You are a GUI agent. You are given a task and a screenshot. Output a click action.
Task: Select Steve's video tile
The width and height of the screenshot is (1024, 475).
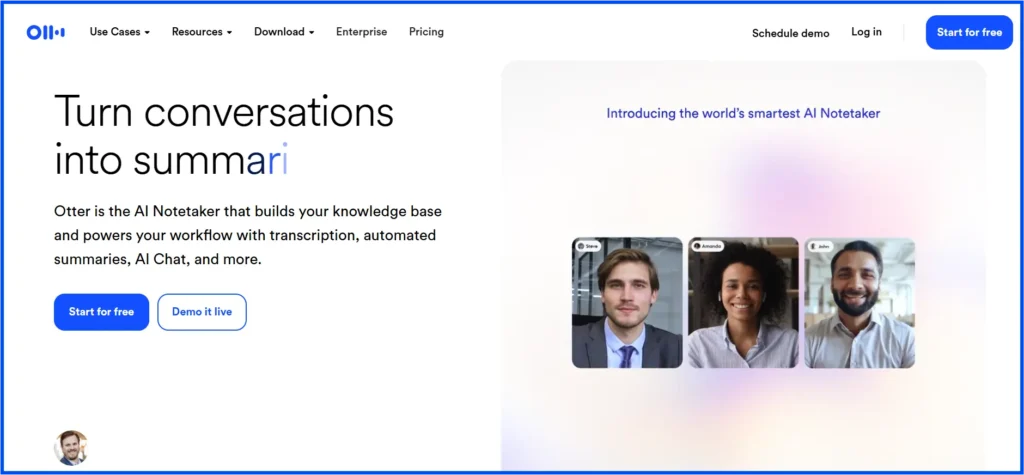627,305
